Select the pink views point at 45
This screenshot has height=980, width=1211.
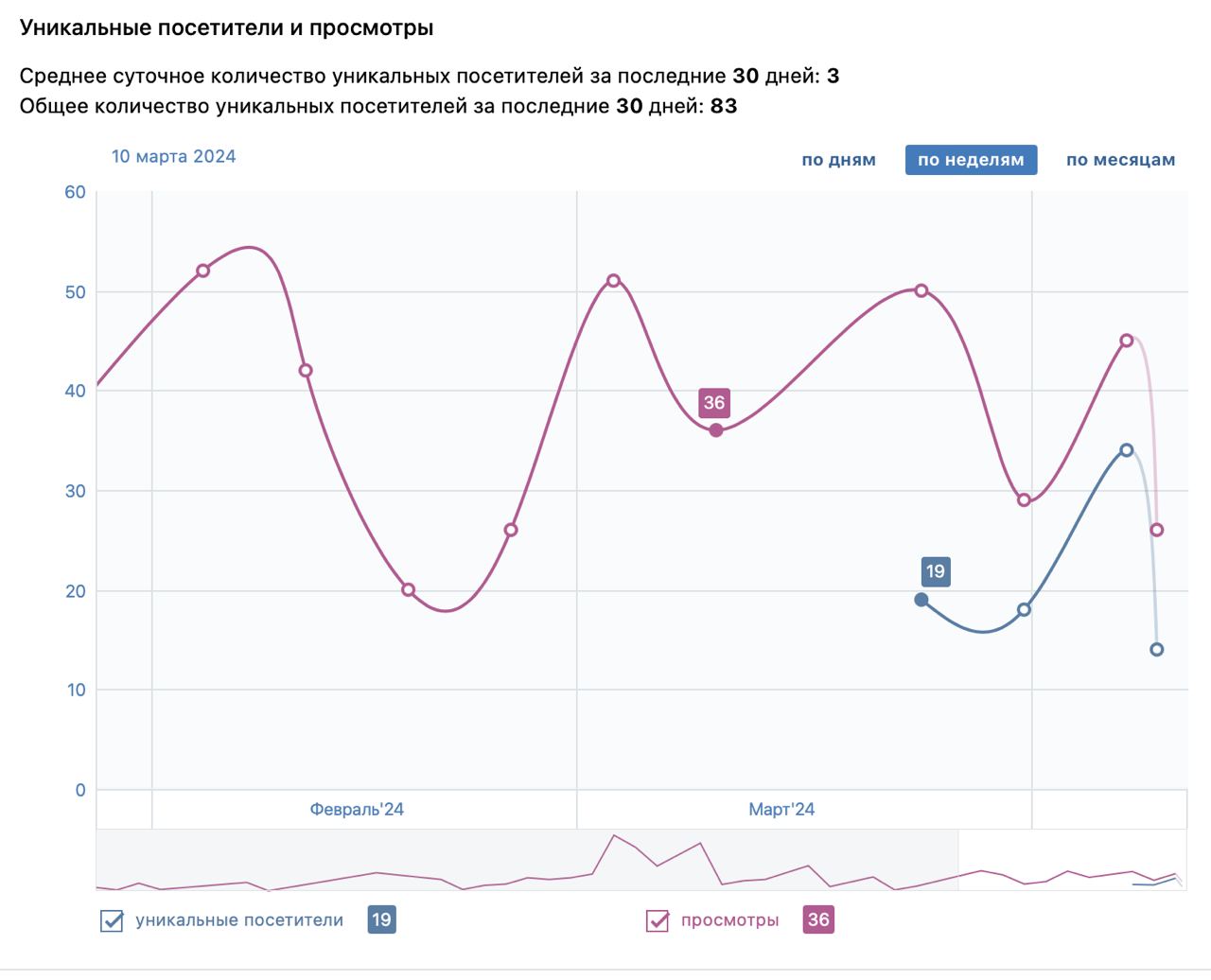click(1126, 341)
